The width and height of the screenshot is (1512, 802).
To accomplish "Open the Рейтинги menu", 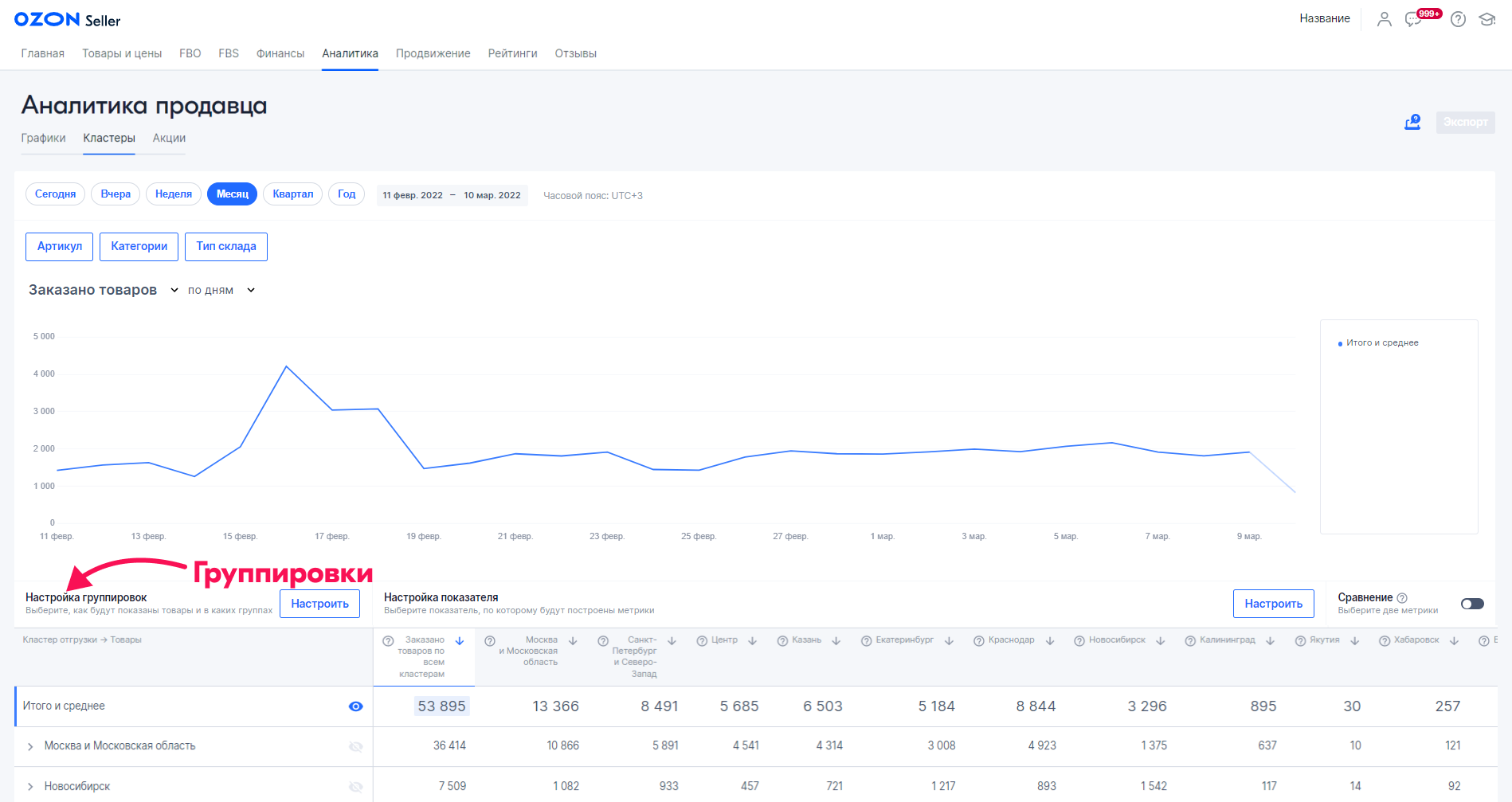I will 513,53.
